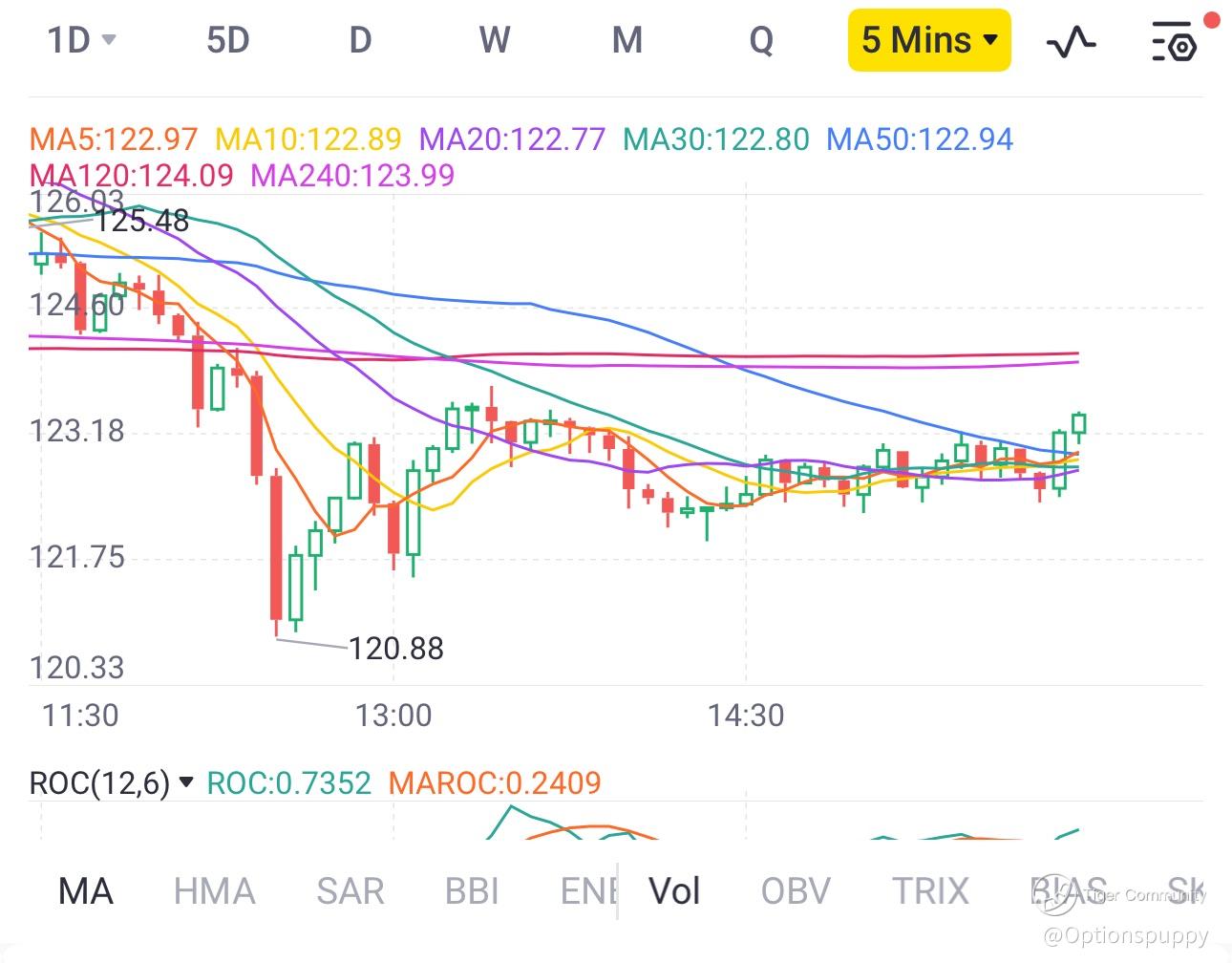Click the MA120:124.09 legend value
1232x963 pixels.
(132, 176)
